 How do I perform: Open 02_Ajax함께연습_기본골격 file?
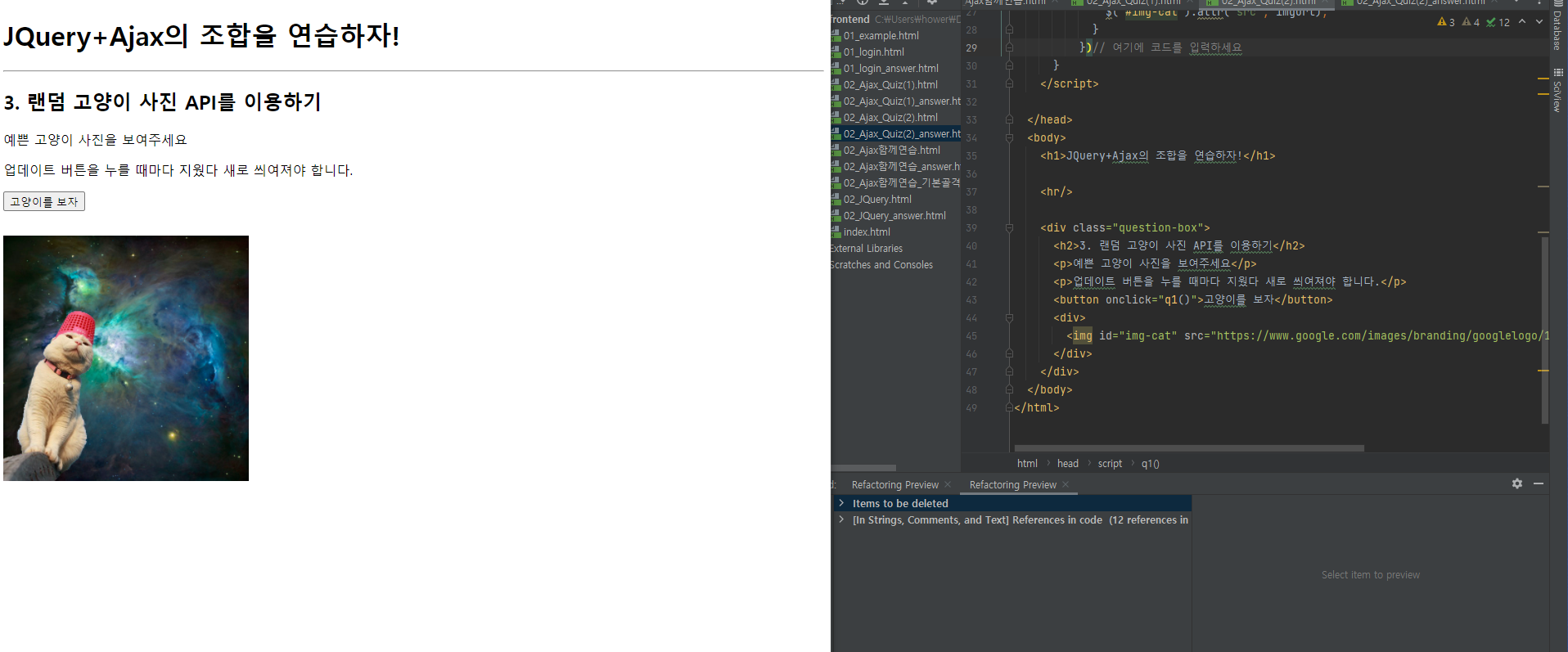point(902,183)
